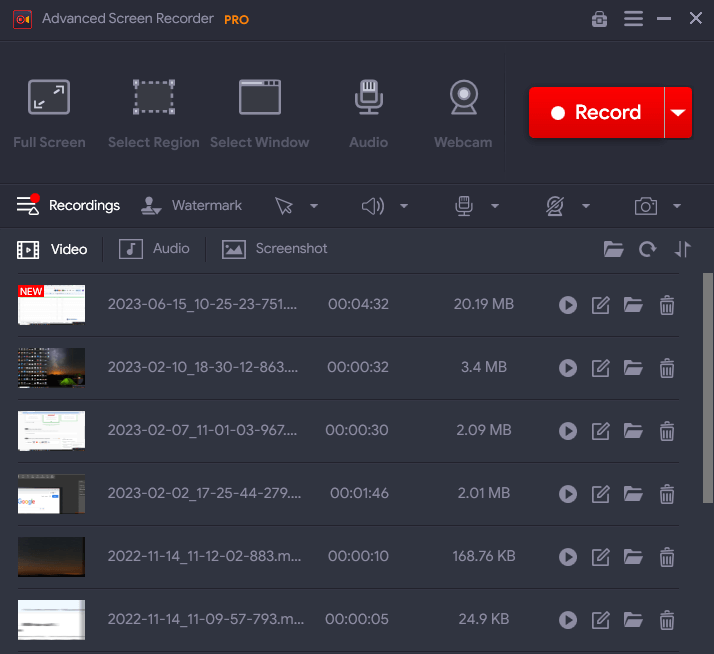The image size is (714, 654).
Task: Open recordings output folder icon
Action: point(613,249)
